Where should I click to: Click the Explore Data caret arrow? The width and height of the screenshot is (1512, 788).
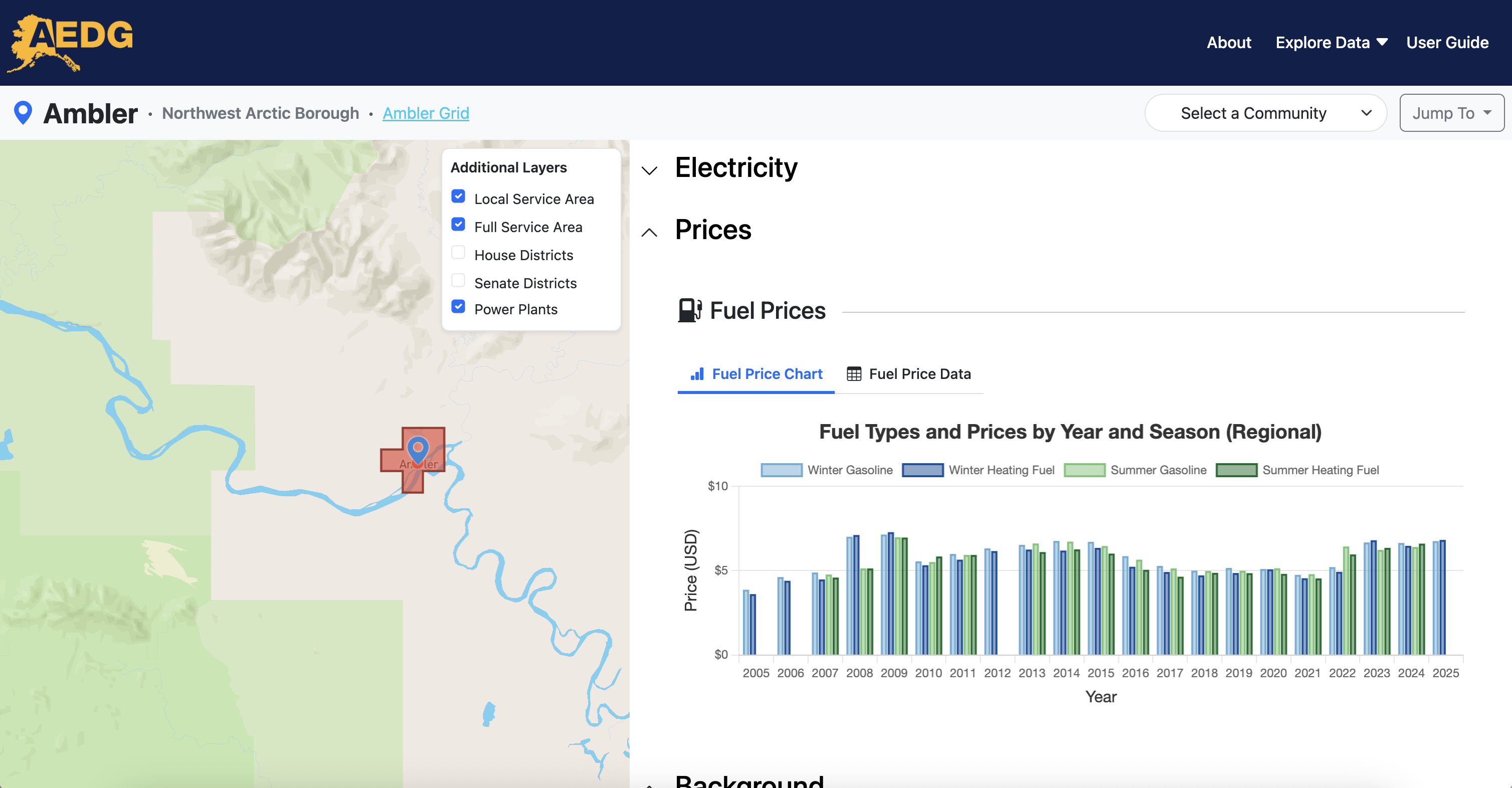coord(1382,42)
